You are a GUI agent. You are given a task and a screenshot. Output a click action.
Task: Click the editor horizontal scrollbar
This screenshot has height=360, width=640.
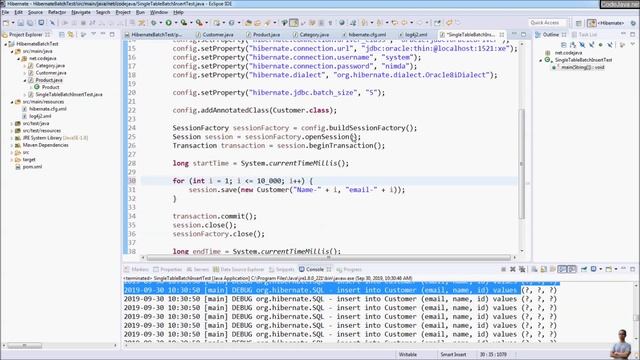click(x=329, y=258)
